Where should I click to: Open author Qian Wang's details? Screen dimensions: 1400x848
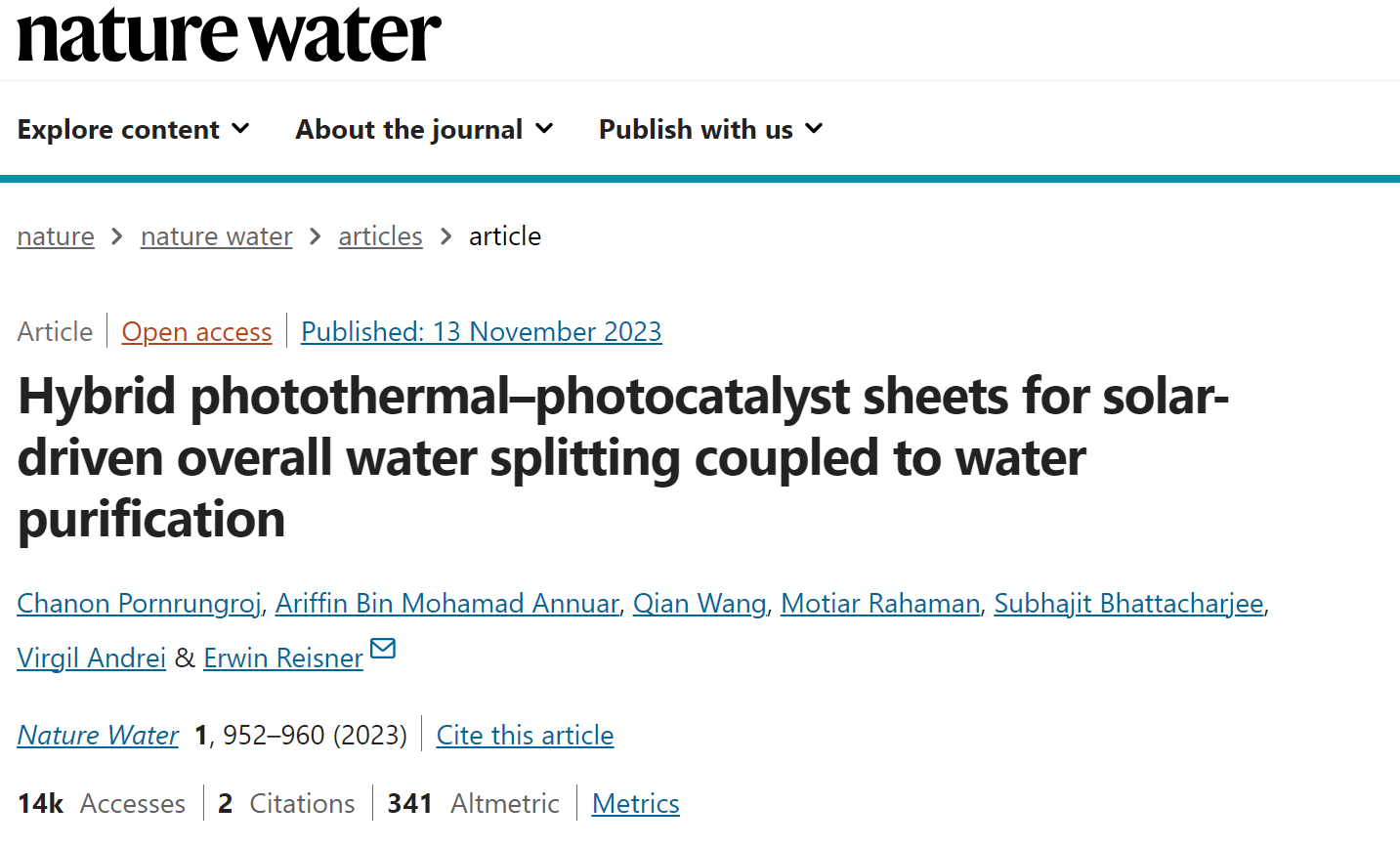point(700,604)
